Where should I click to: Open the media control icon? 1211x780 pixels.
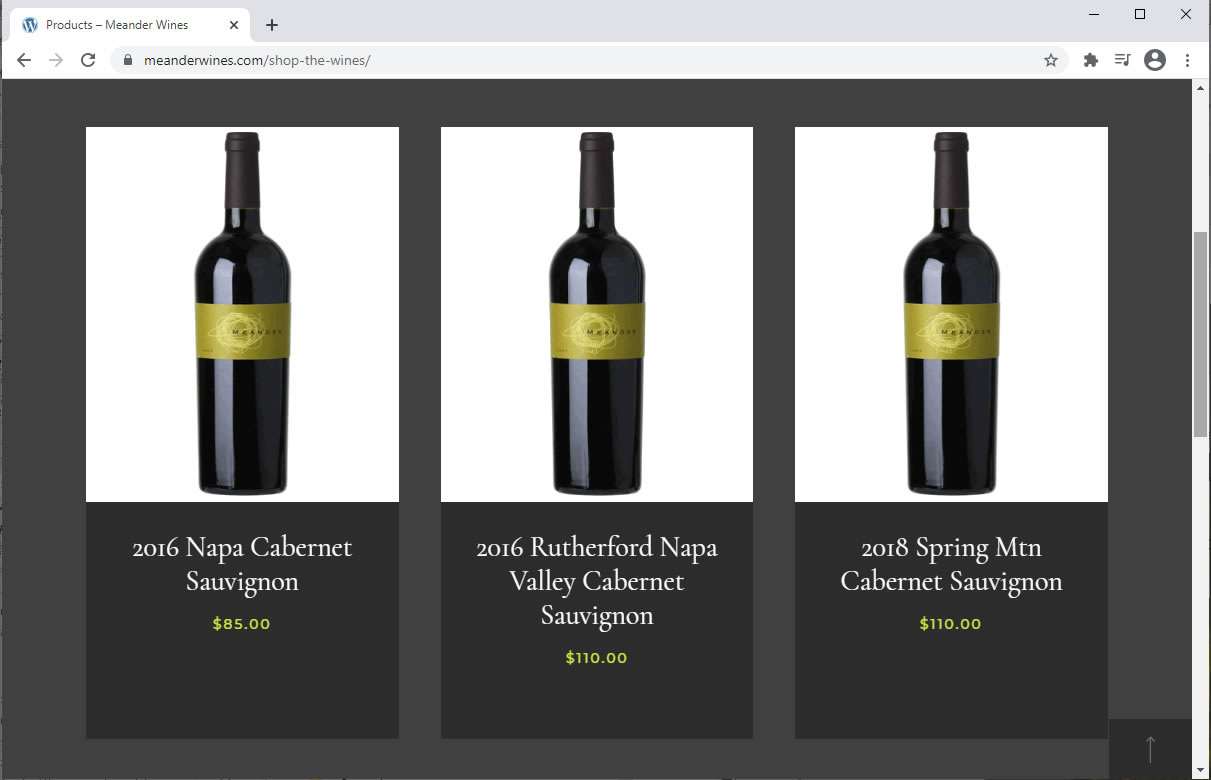(x=1122, y=60)
